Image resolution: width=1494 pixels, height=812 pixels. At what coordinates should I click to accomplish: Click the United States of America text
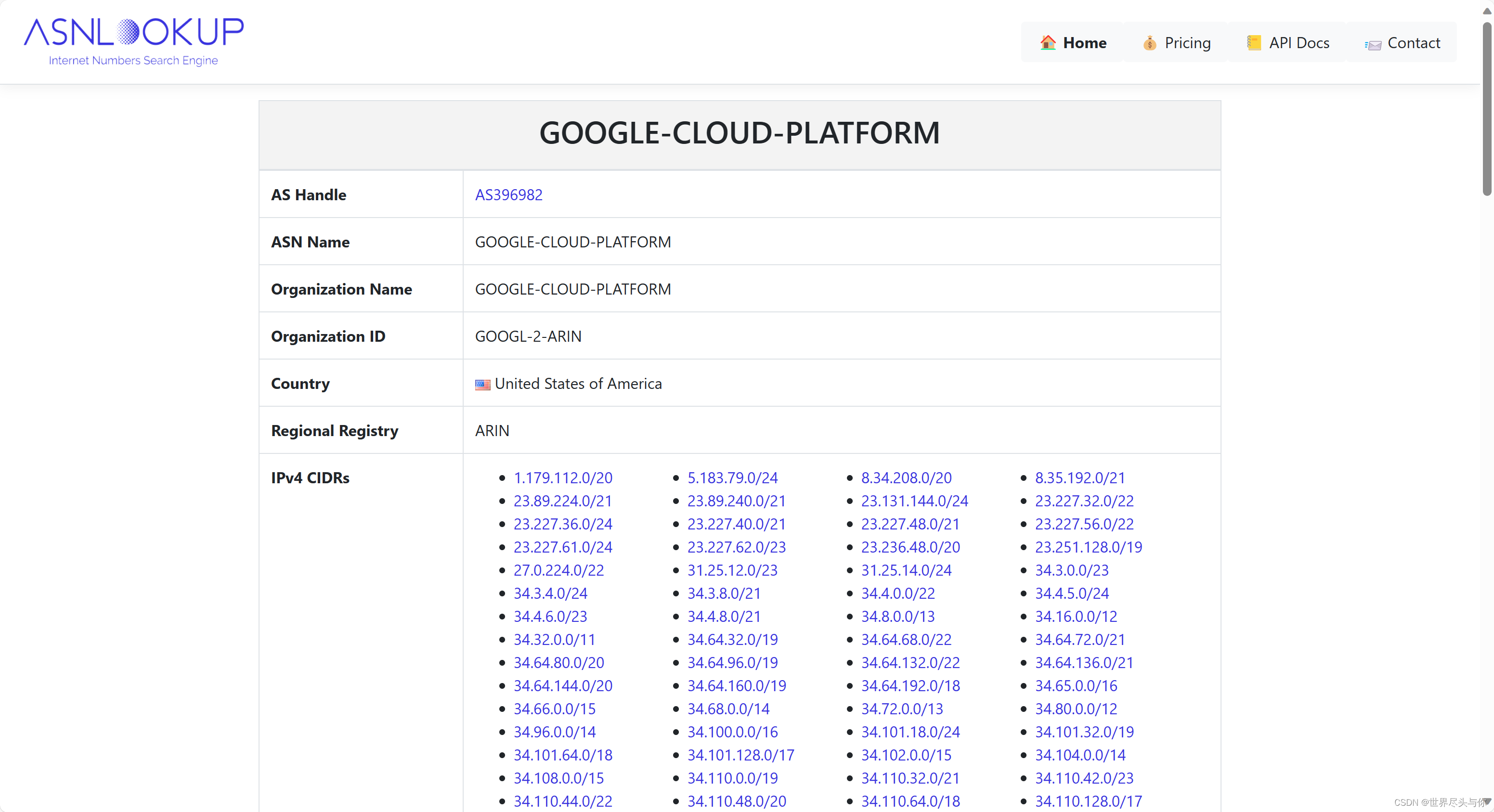click(x=578, y=384)
